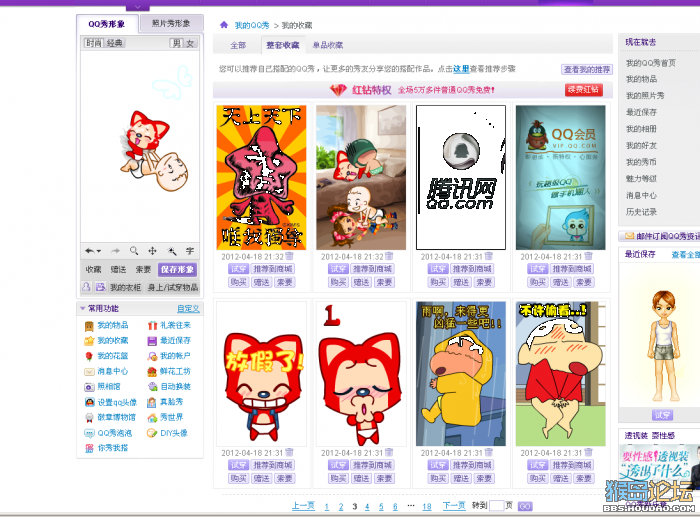This screenshot has height=517, width=700.
Task: Click the flower basket icon for 鲜花工坊
Action: 152,371
